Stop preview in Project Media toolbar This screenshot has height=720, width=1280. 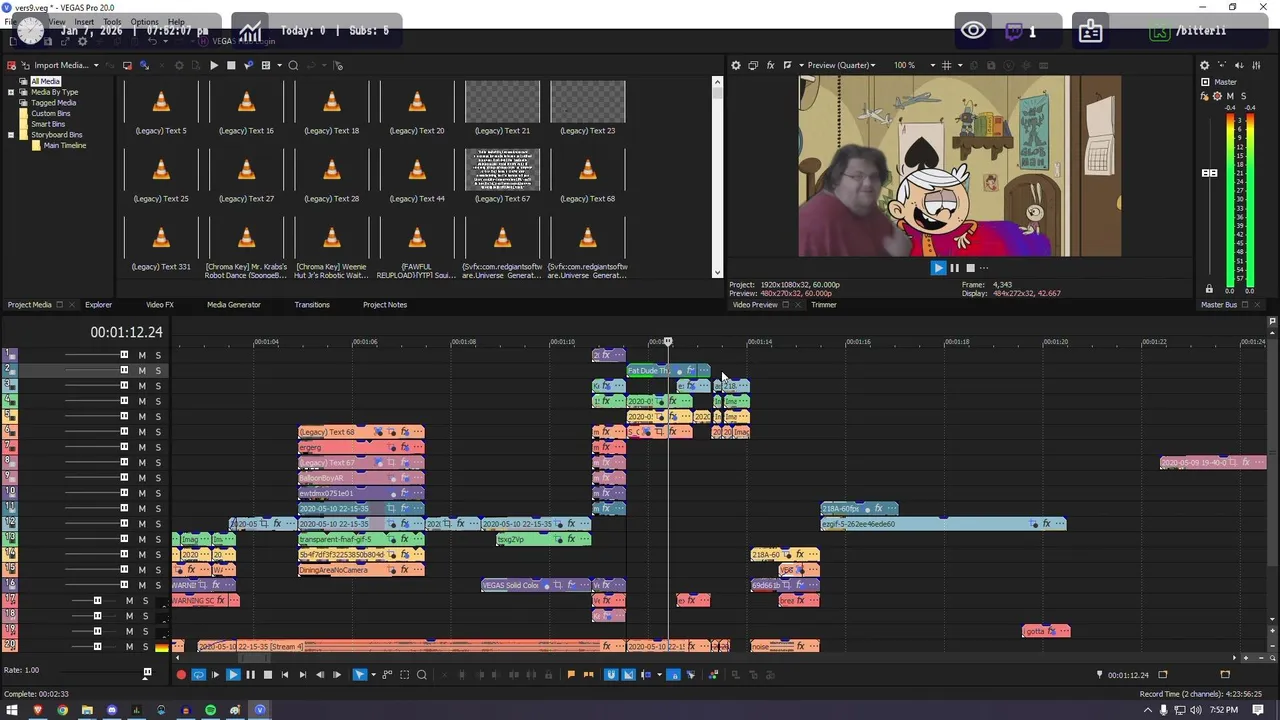[231, 65]
